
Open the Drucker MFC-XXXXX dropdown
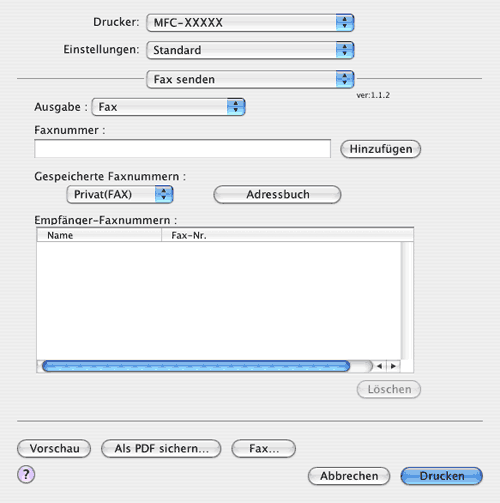click(x=250, y=23)
